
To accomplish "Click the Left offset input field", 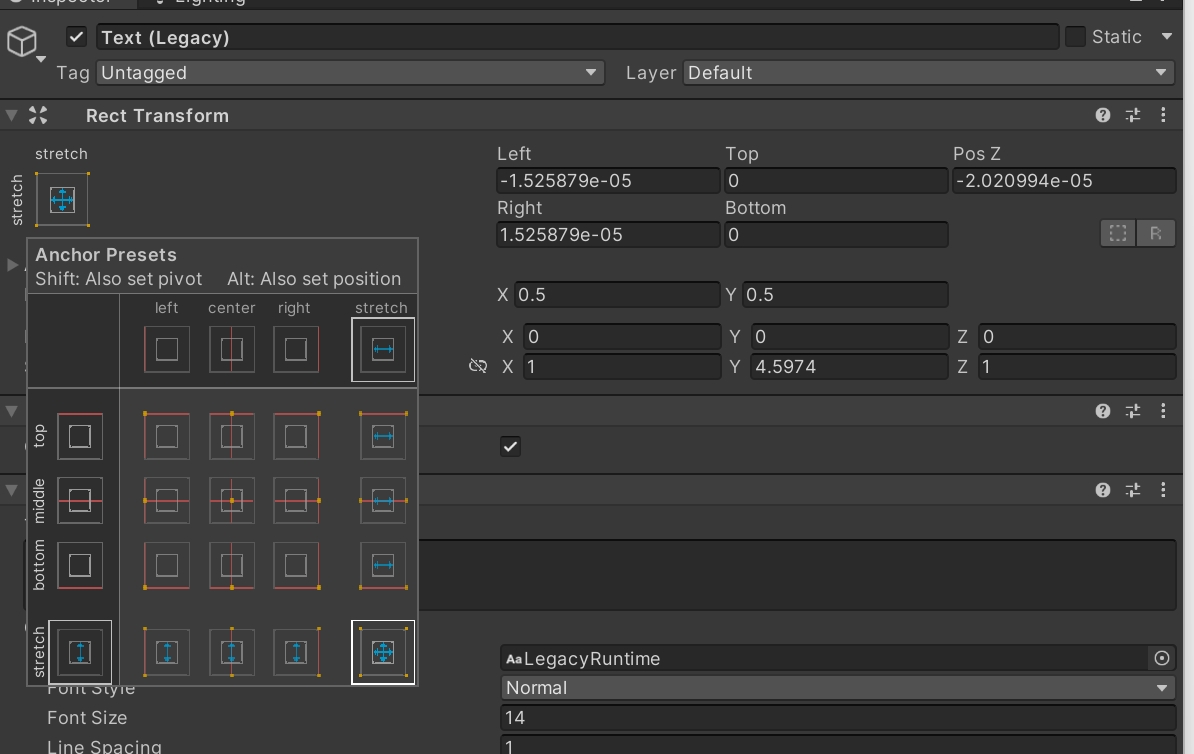I will coord(608,181).
